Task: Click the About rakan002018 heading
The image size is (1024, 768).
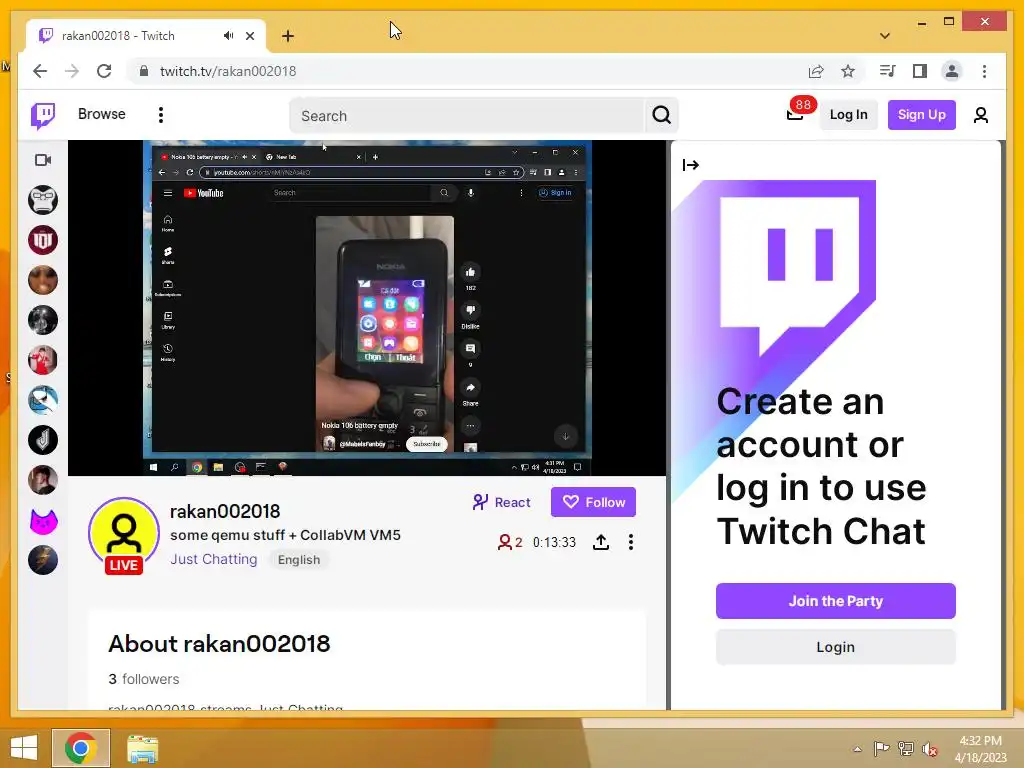Action: click(x=219, y=644)
